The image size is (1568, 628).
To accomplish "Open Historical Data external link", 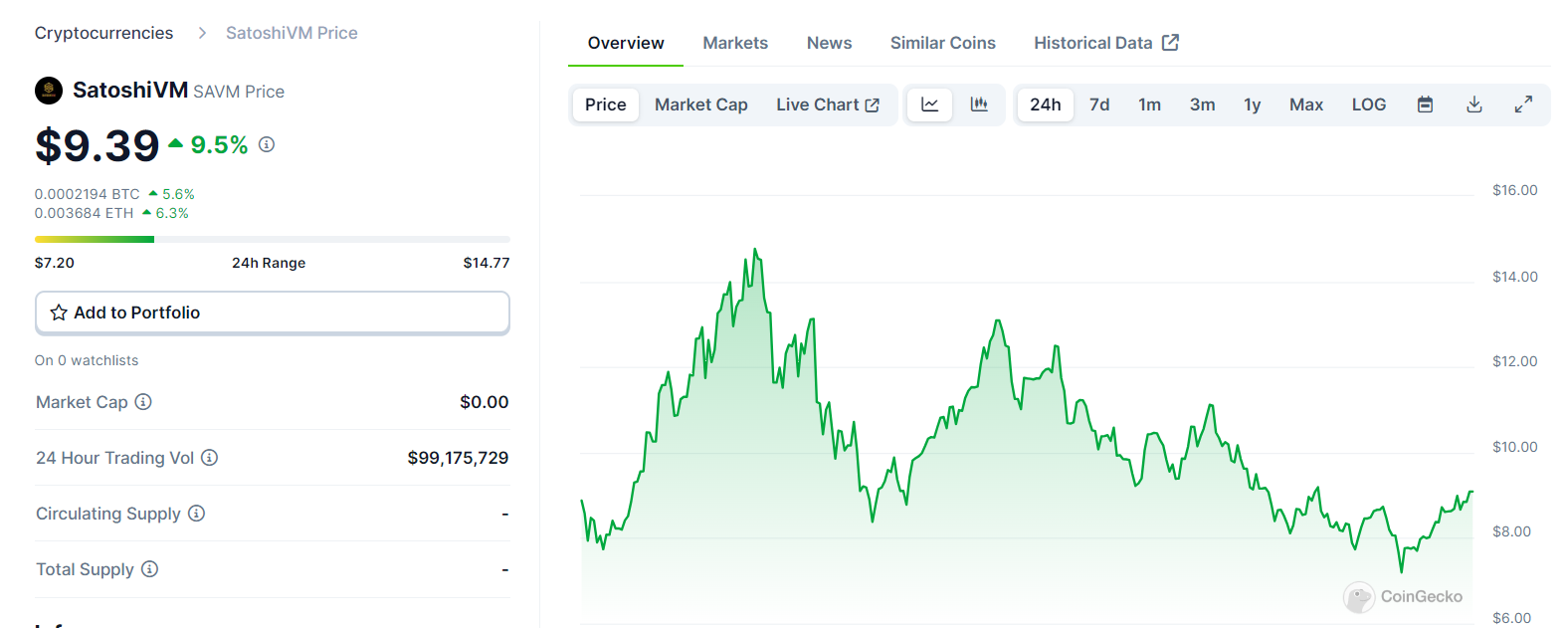I will coord(1105,43).
